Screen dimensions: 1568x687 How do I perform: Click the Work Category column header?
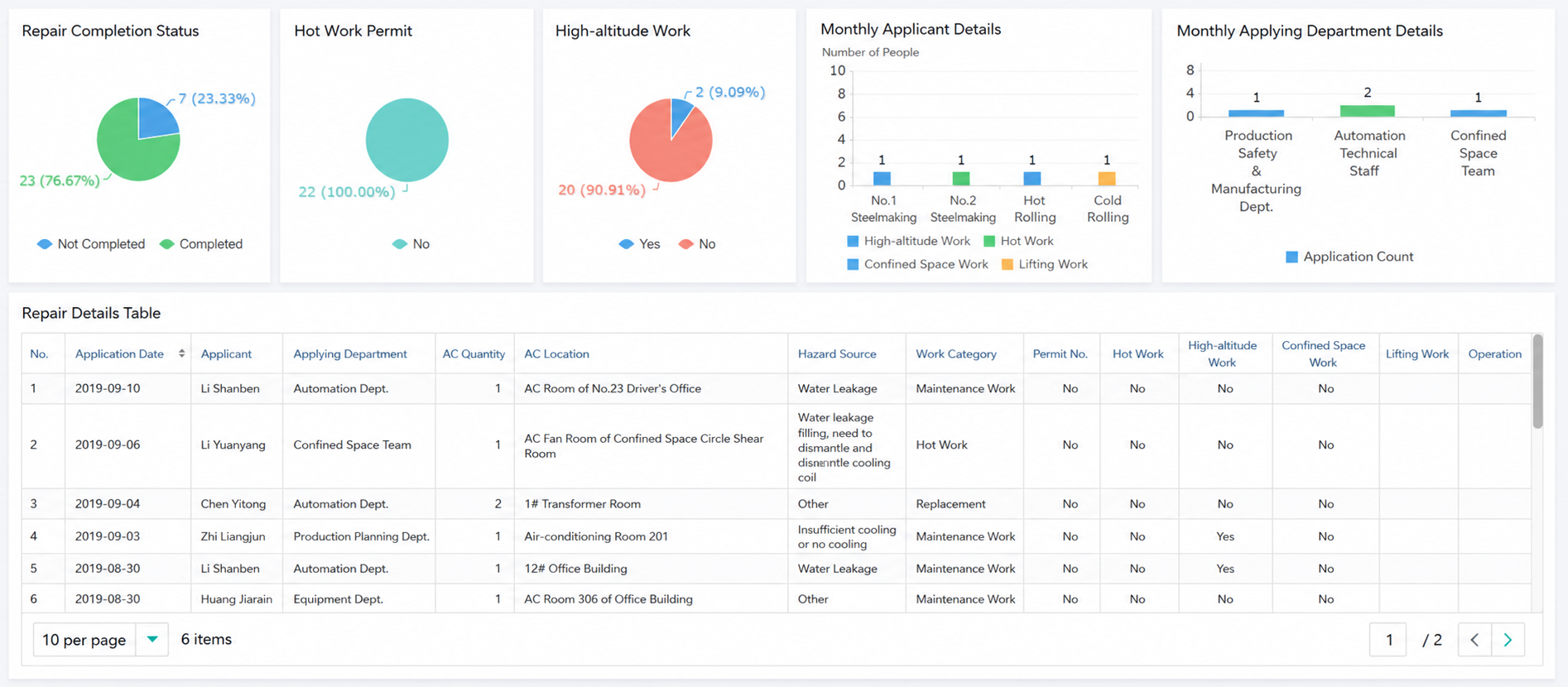(956, 353)
